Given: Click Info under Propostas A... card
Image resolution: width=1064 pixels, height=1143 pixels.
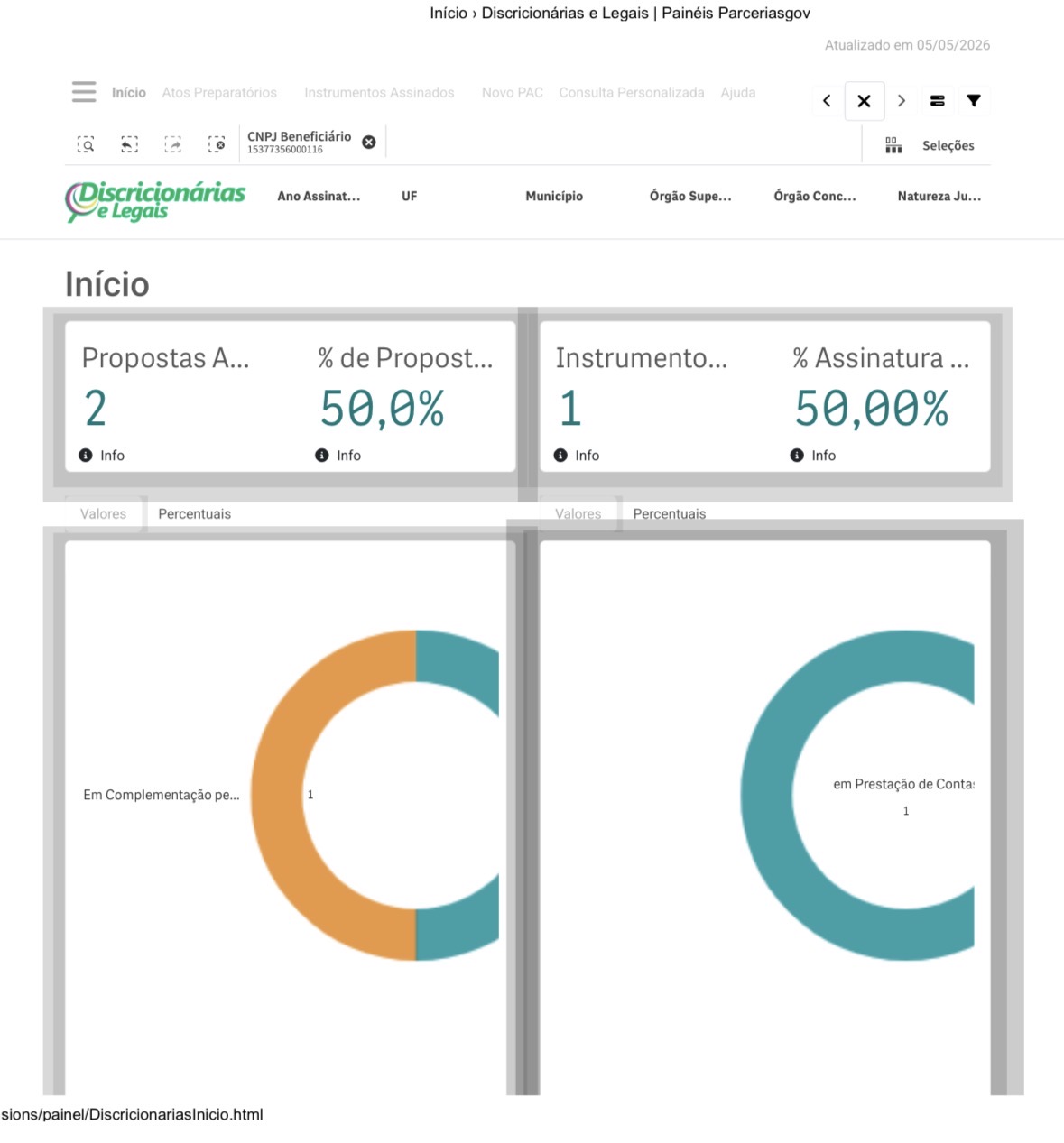Looking at the screenshot, I should point(102,456).
